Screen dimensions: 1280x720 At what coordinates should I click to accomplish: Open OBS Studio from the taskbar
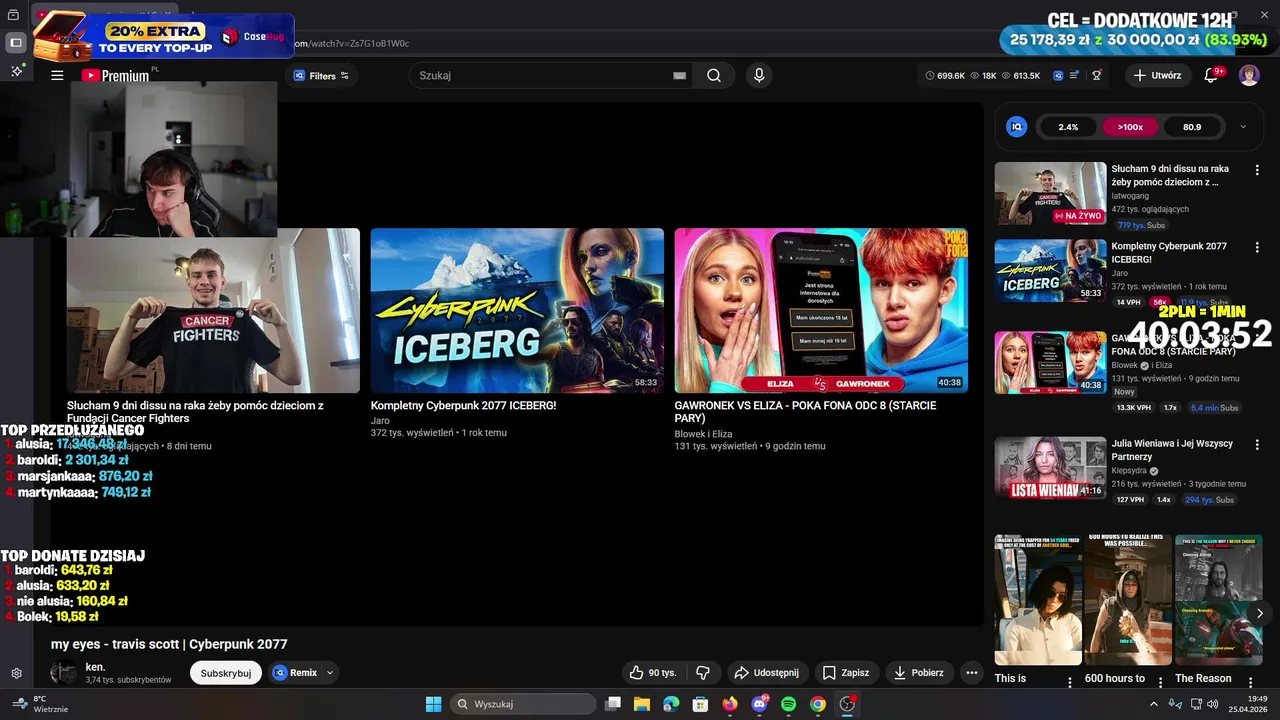coord(847,704)
